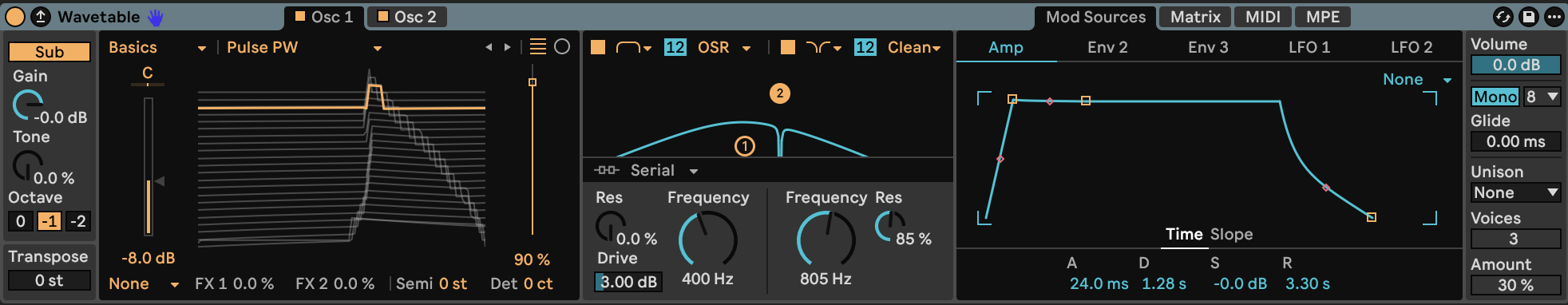
Task: Select the Env 3 tab
Action: [1208, 48]
